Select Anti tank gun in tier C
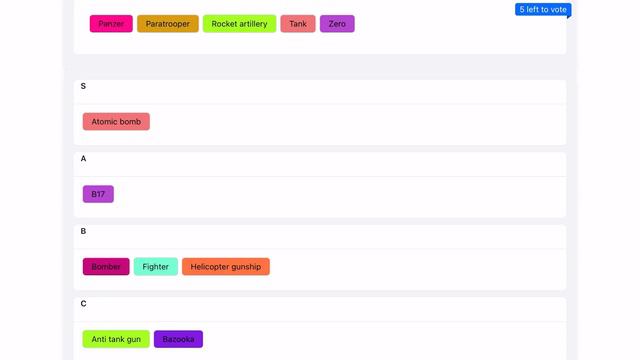This screenshot has height=360, width=640. 116,339
